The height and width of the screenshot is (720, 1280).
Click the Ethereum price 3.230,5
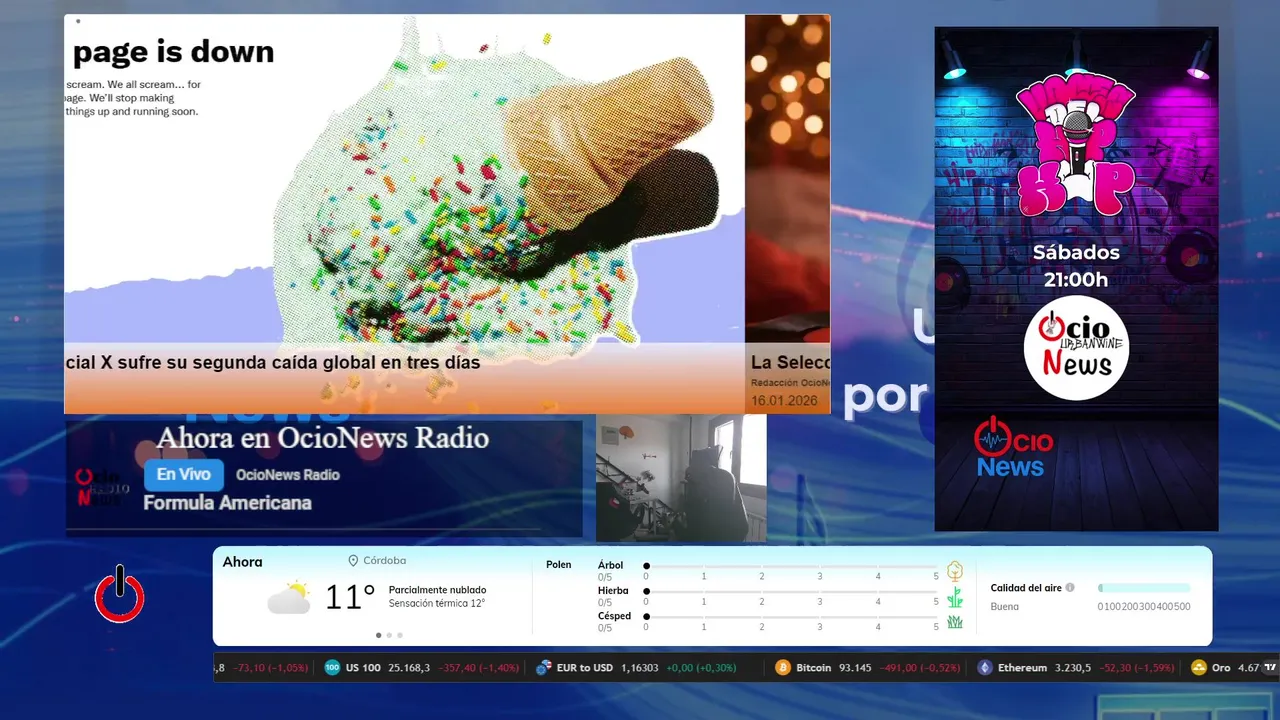(x=1072, y=668)
